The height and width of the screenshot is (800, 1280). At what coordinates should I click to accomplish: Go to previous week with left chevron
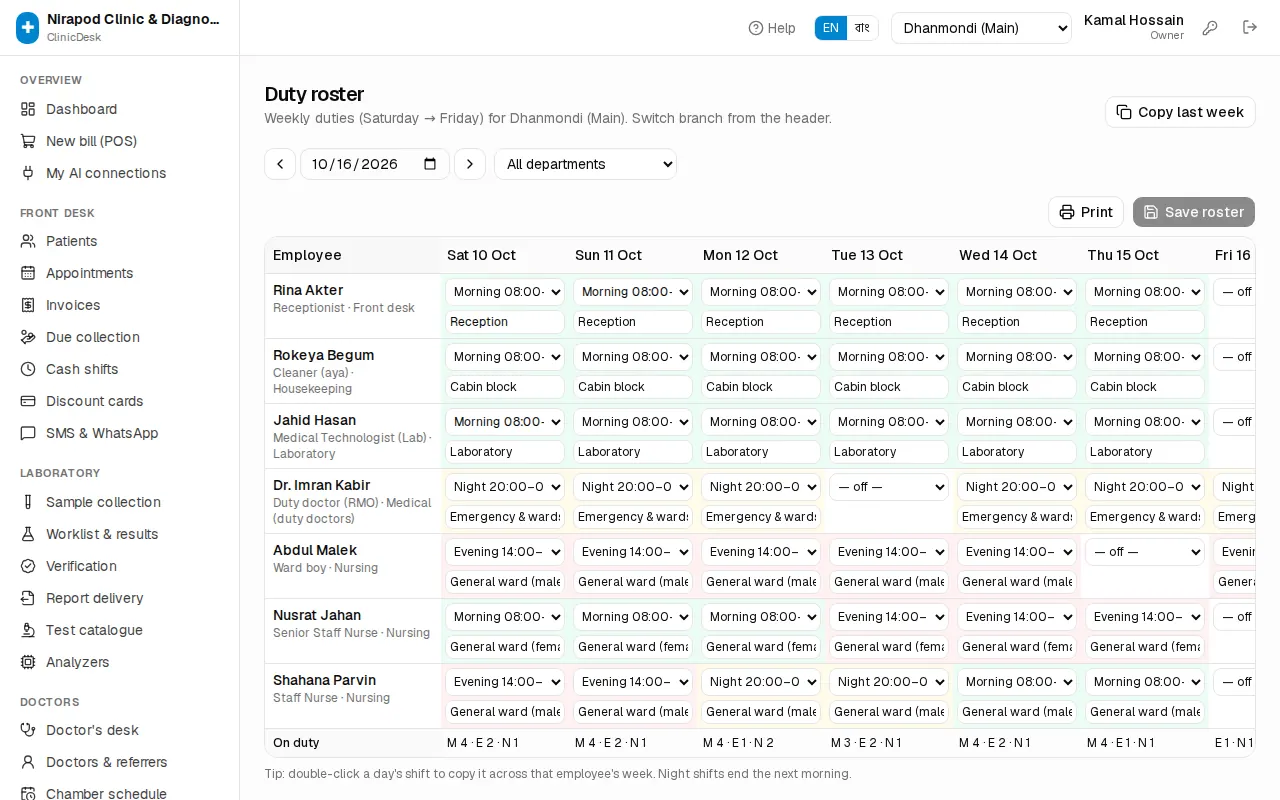click(x=280, y=164)
